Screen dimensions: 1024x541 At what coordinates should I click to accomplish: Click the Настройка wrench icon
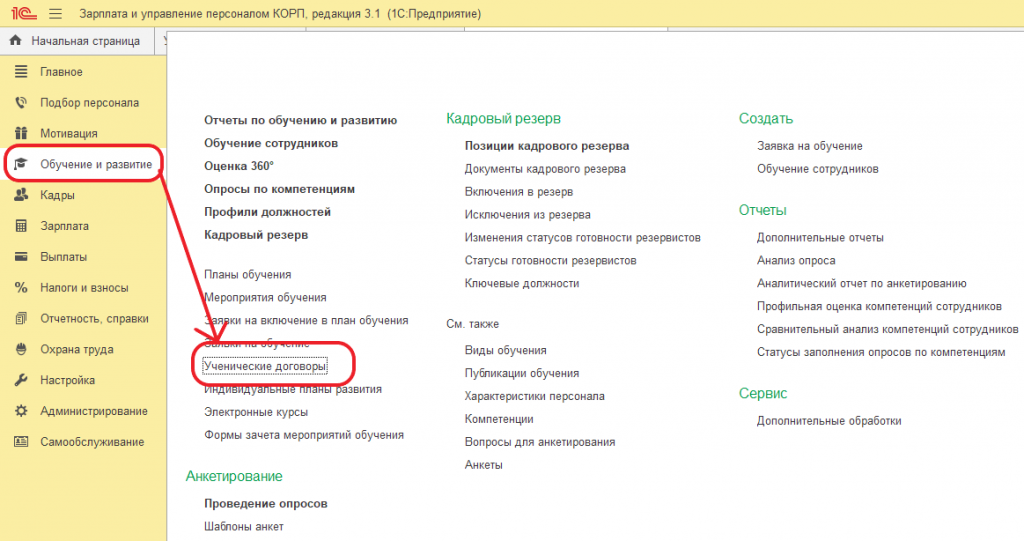point(21,380)
